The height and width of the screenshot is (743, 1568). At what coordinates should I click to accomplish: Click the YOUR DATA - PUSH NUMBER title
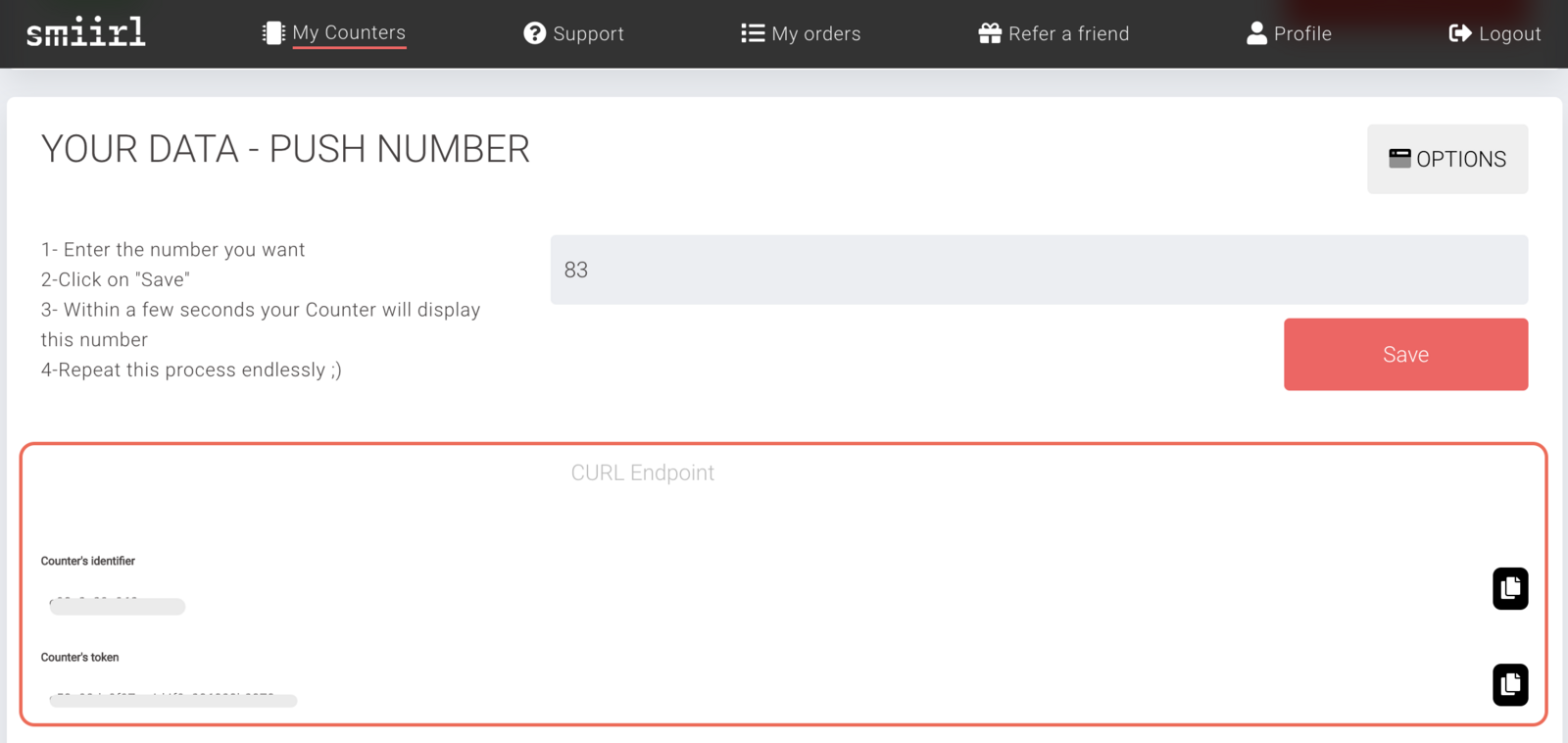coord(285,149)
